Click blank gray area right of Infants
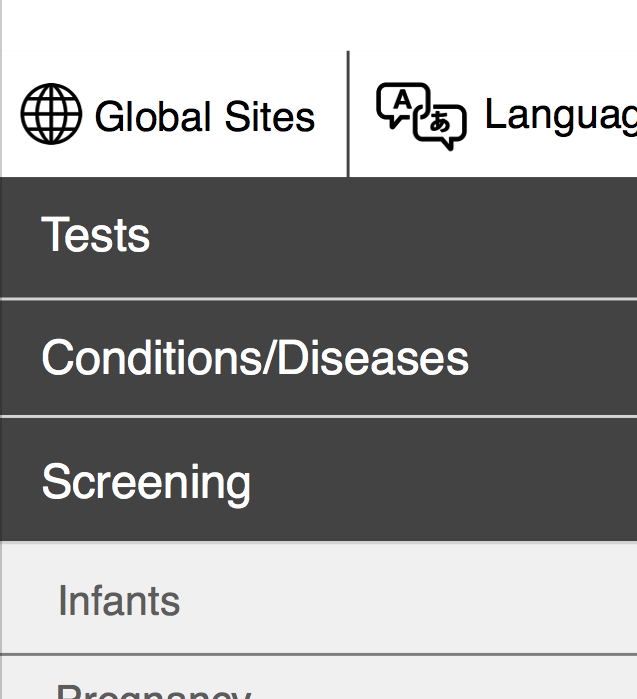 pos(408,598)
